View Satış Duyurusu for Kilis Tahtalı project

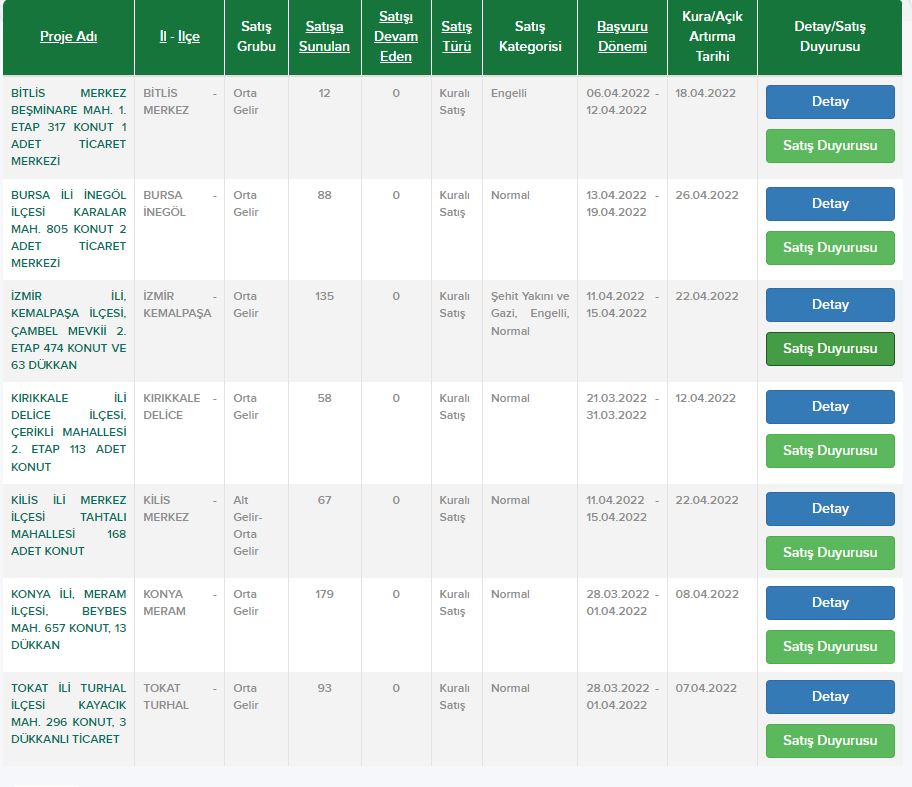point(830,553)
